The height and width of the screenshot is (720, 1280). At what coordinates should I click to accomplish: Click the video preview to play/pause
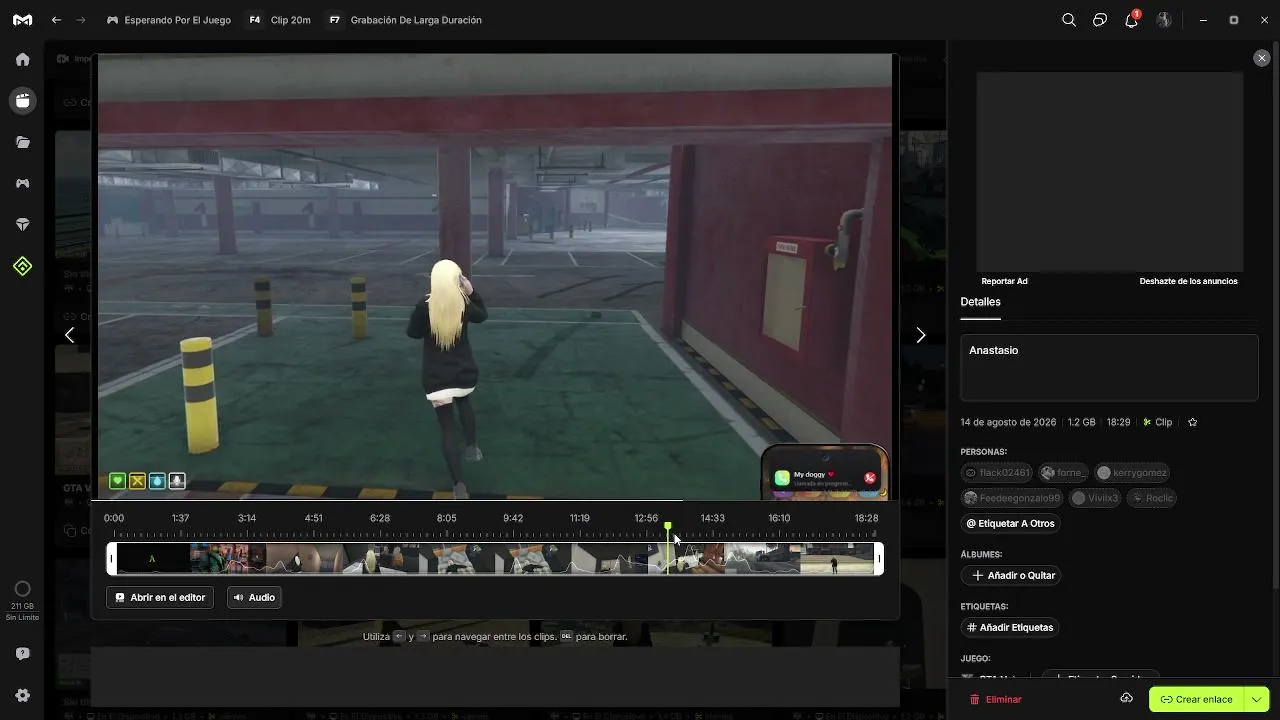(x=495, y=275)
